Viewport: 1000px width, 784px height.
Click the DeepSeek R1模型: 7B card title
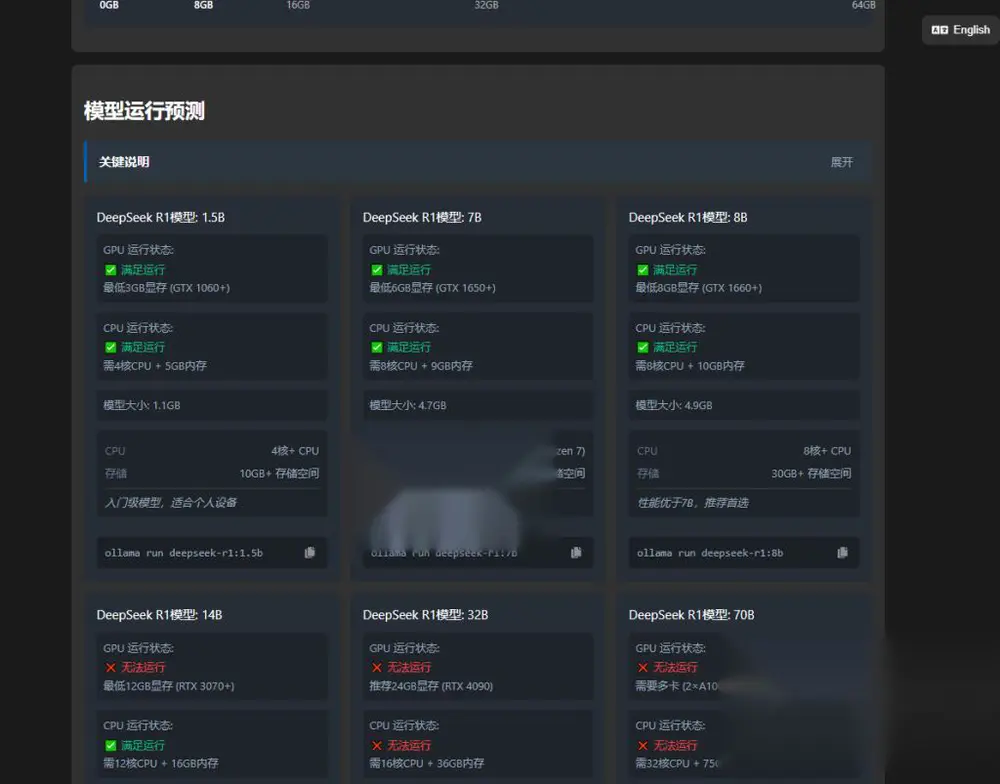[x=422, y=218]
